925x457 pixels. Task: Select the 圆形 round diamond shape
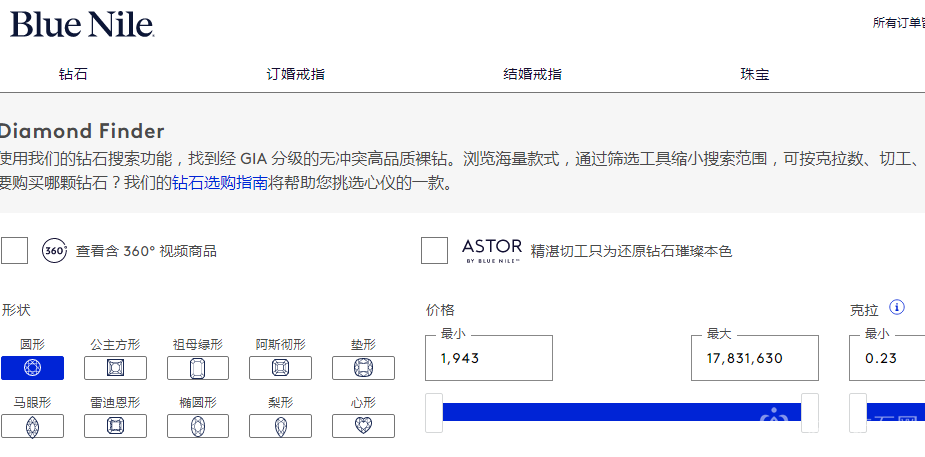32,368
